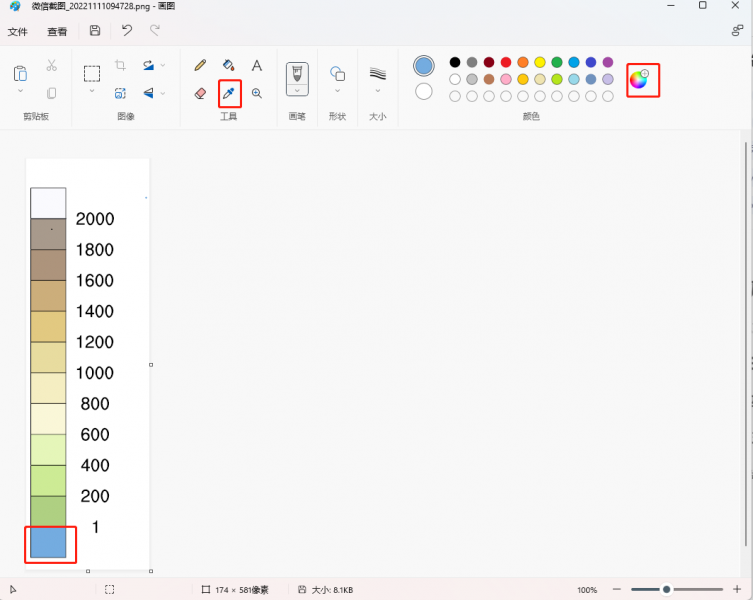Click the Cut scissors icon

pos(51,65)
